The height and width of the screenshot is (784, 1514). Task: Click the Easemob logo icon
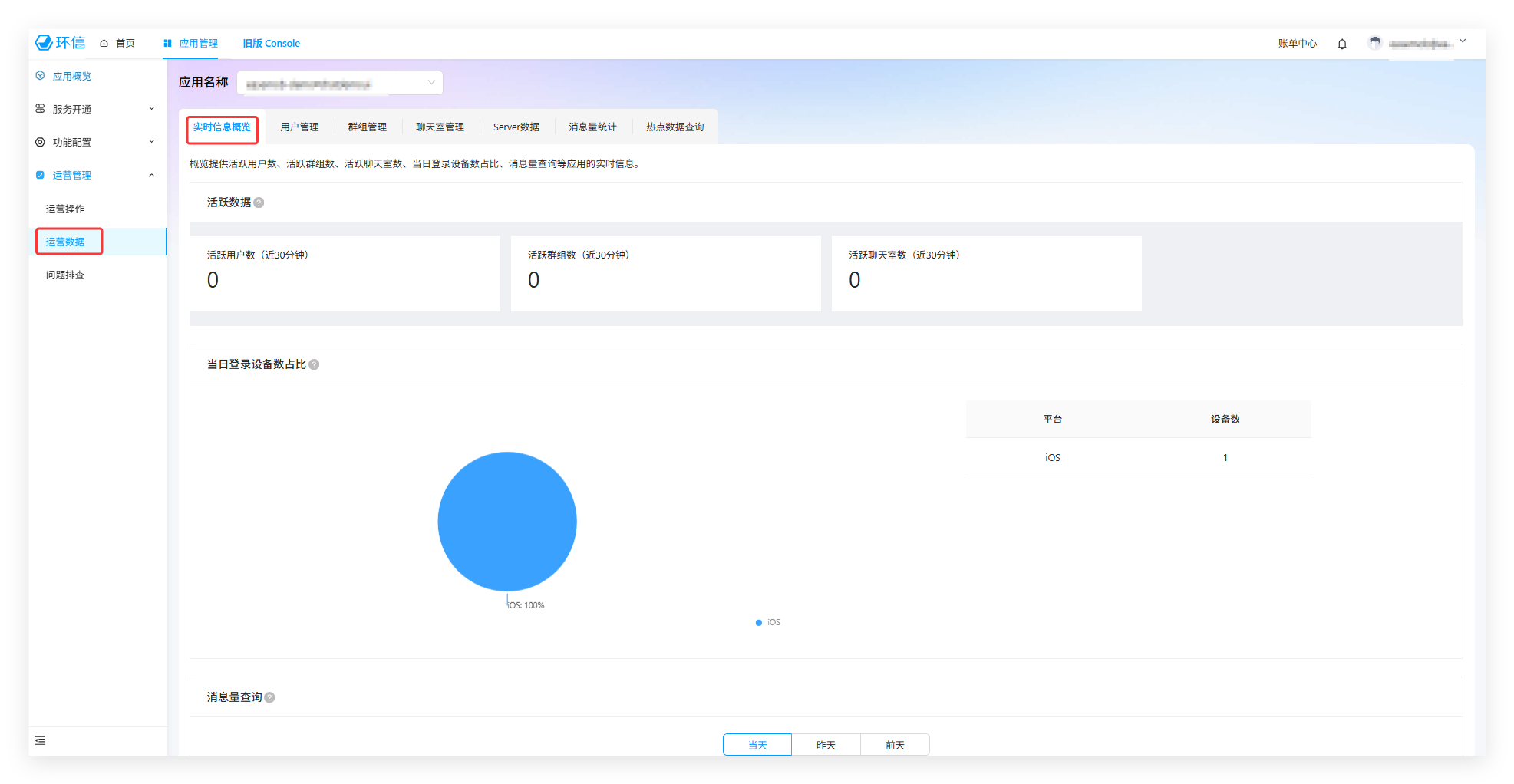[x=45, y=43]
